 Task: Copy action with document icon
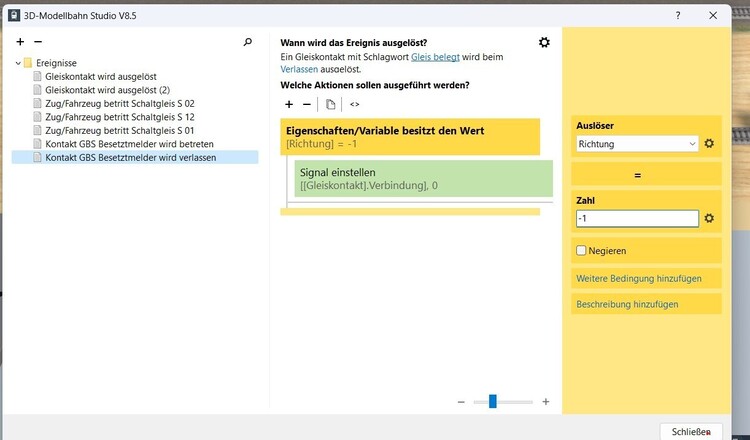point(330,104)
